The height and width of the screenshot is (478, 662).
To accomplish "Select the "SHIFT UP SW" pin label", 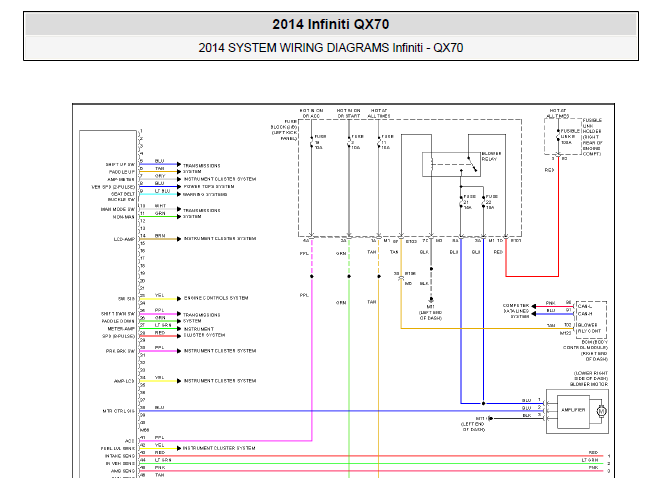I will coord(120,165).
